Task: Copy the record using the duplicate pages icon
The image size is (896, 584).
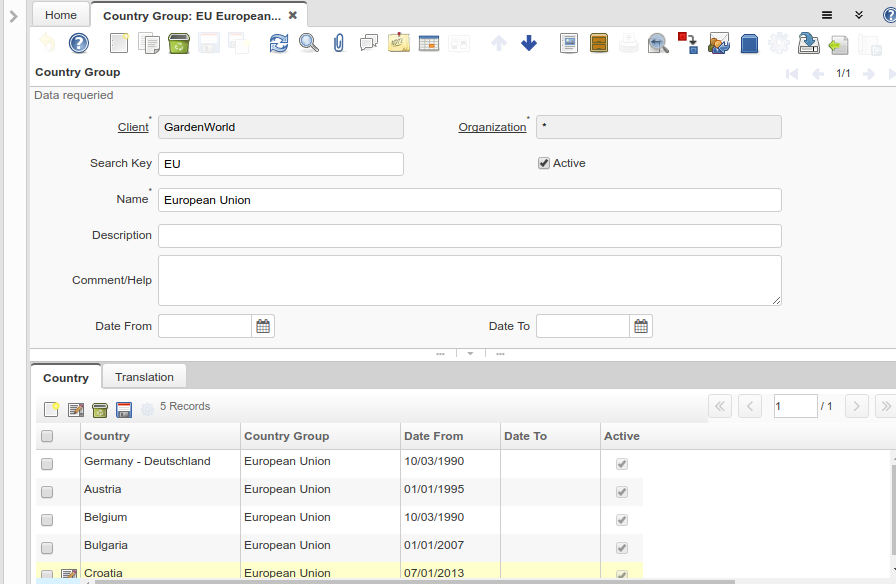Action: pyautogui.click(x=149, y=43)
